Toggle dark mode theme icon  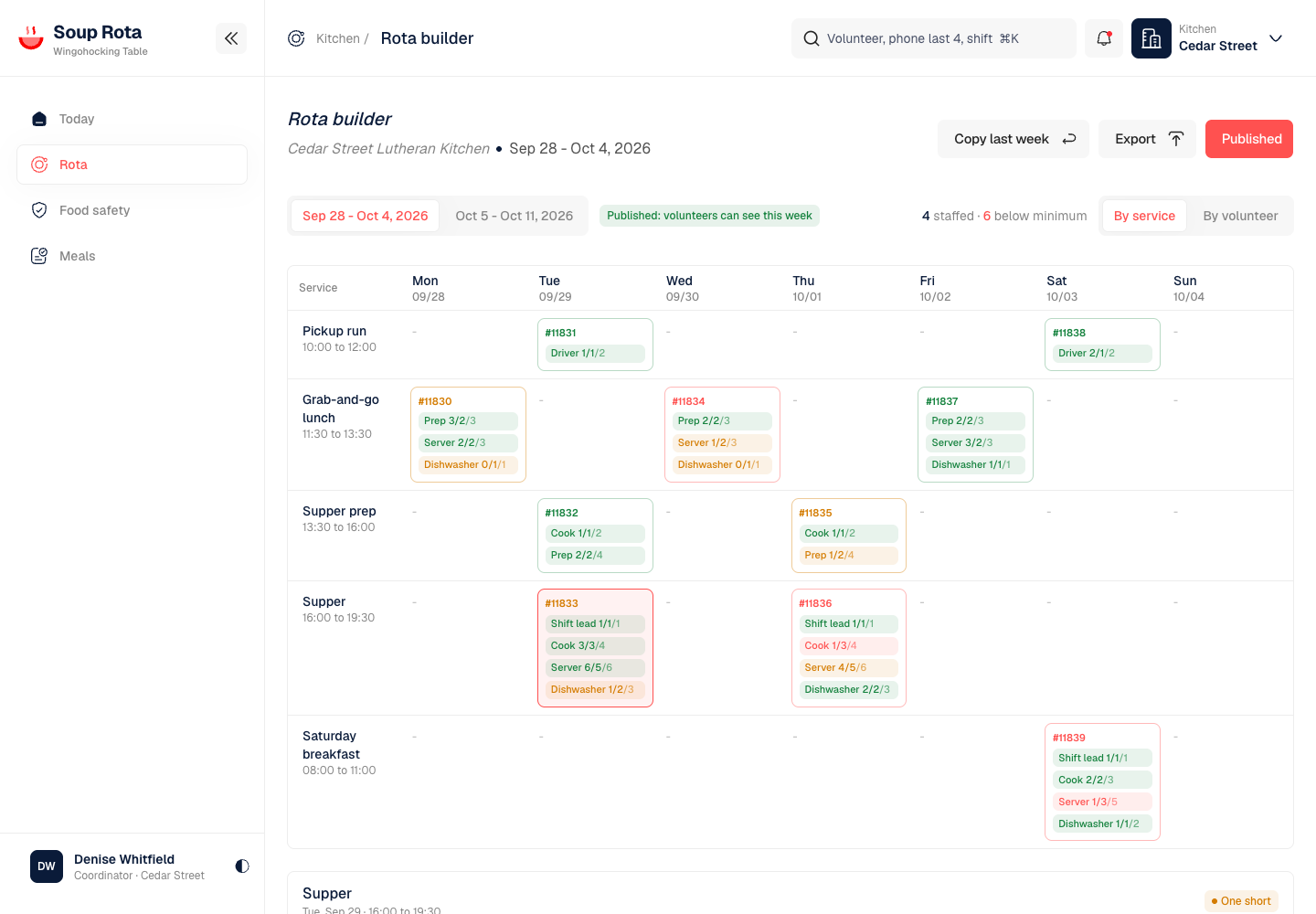(242, 866)
